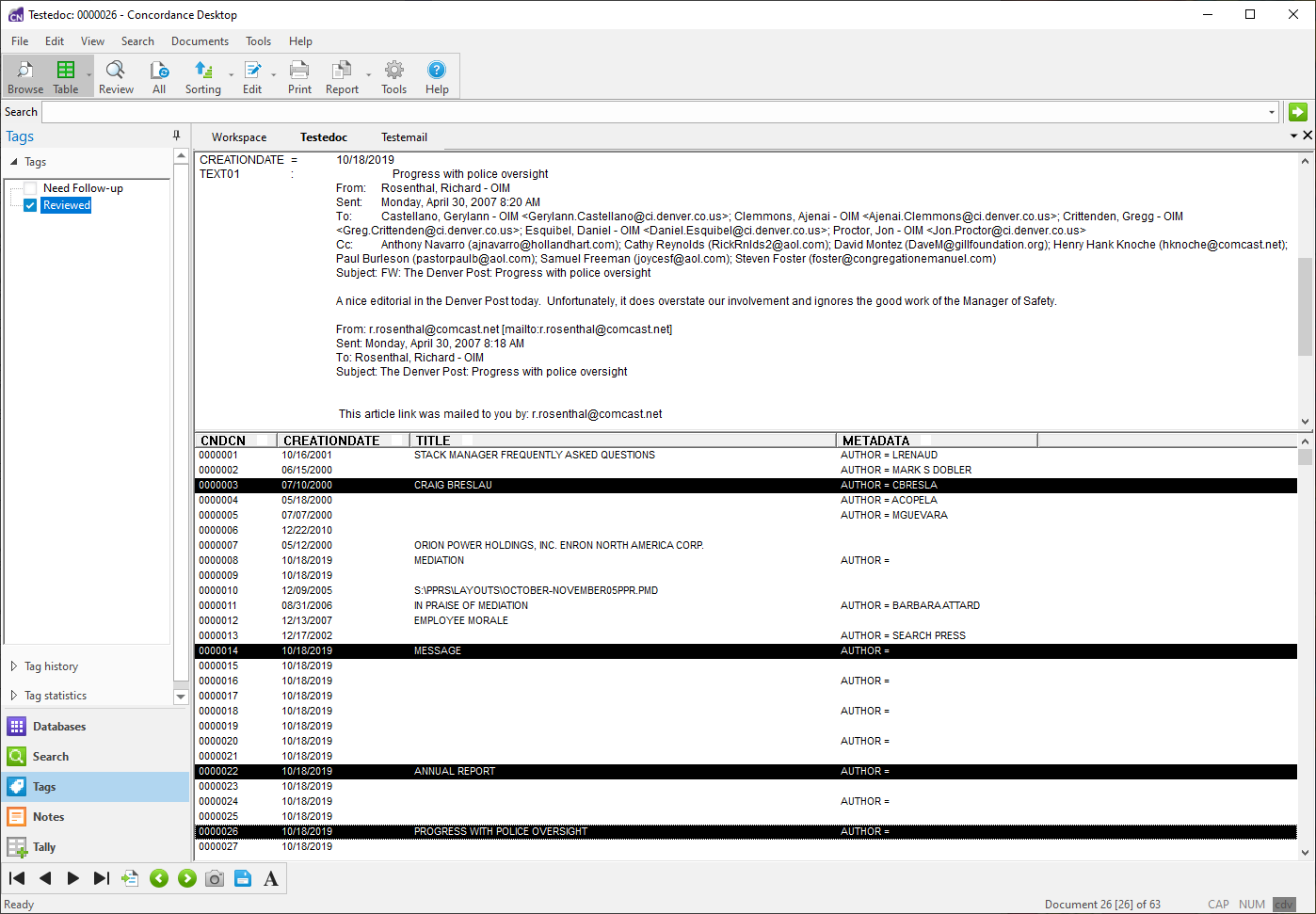This screenshot has width=1316, height=914.
Task: Switch to the Workspace tab
Action: pyautogui.click(x=239, y=137)
